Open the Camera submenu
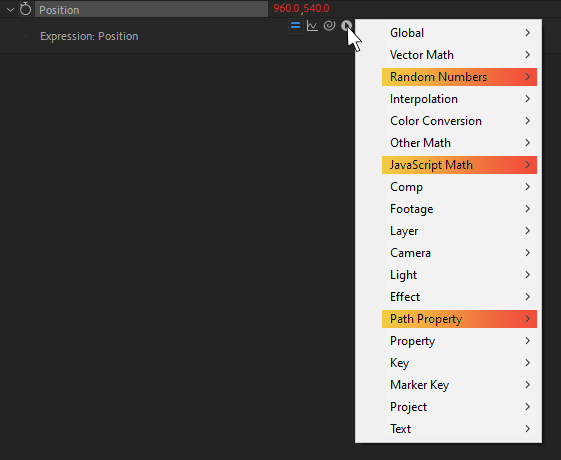 click(459, 253)
